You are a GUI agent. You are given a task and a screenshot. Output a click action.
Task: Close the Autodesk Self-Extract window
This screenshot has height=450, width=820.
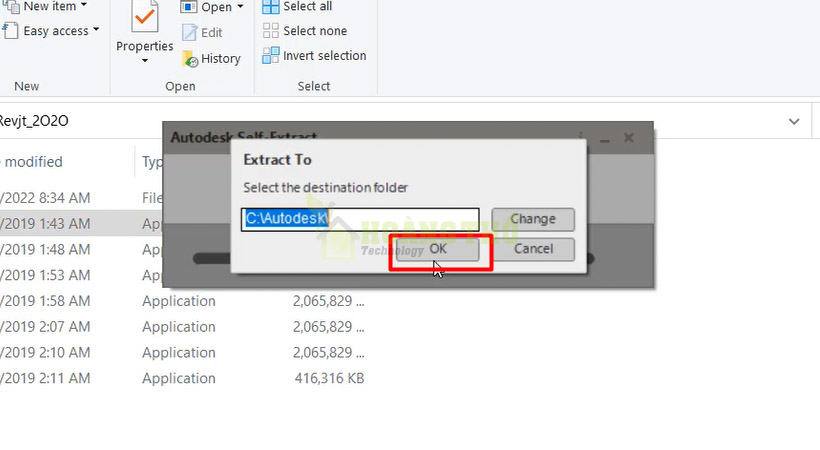(x=629, y=138)
